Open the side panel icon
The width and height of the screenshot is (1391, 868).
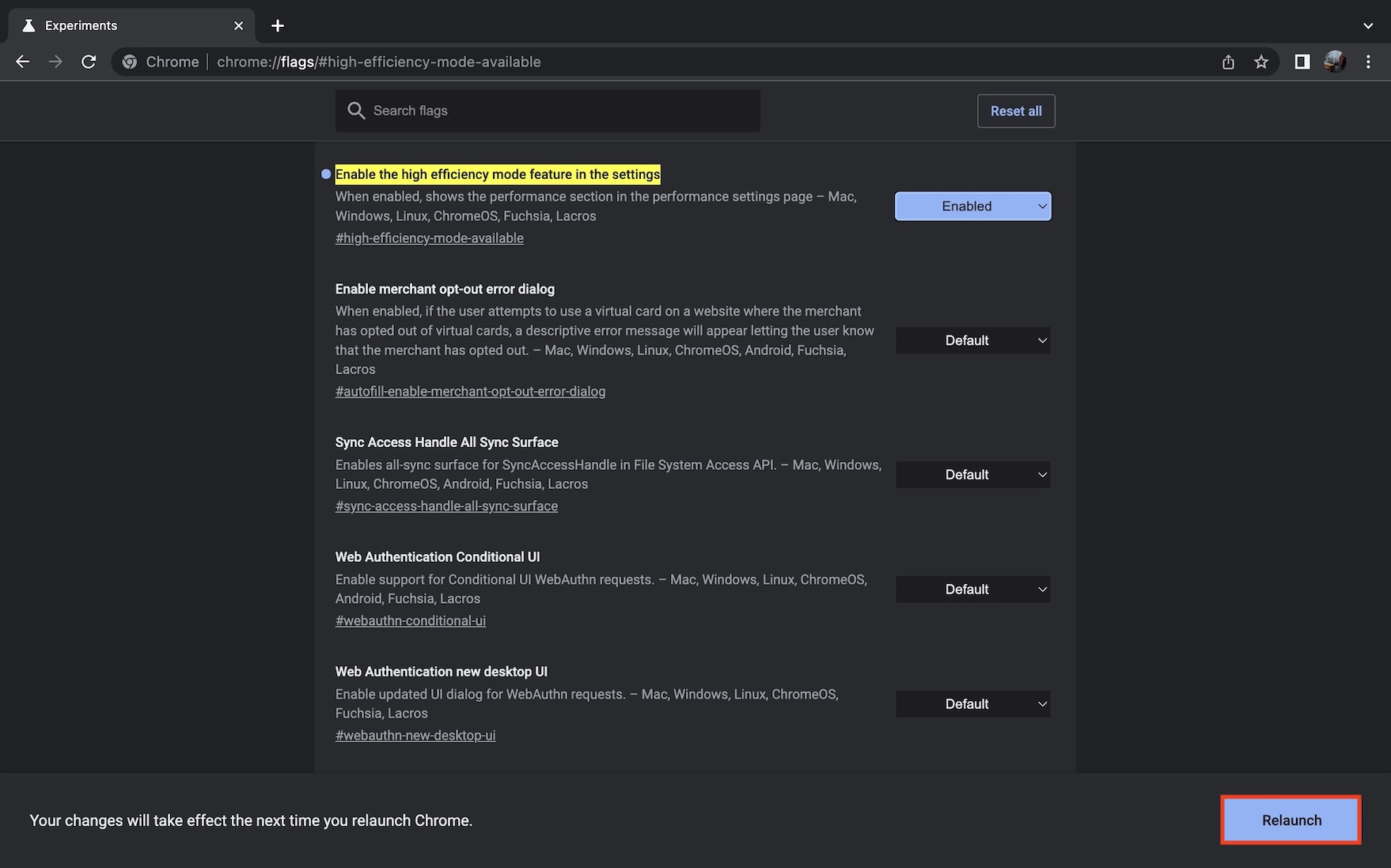tap(1302, 62)
